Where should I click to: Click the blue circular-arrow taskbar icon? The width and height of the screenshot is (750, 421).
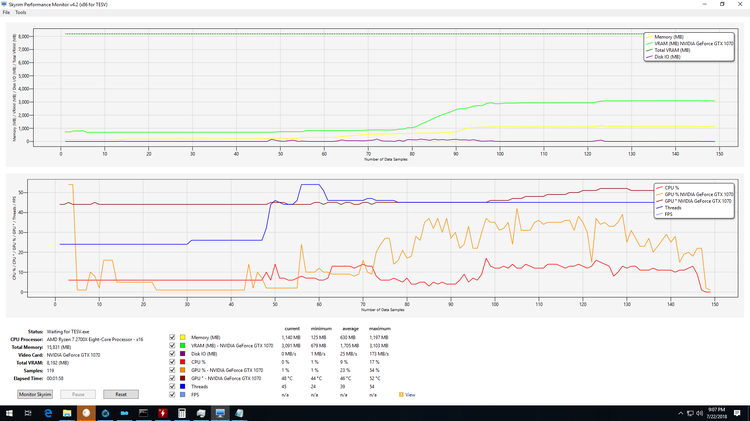click(x=105, y=413)
